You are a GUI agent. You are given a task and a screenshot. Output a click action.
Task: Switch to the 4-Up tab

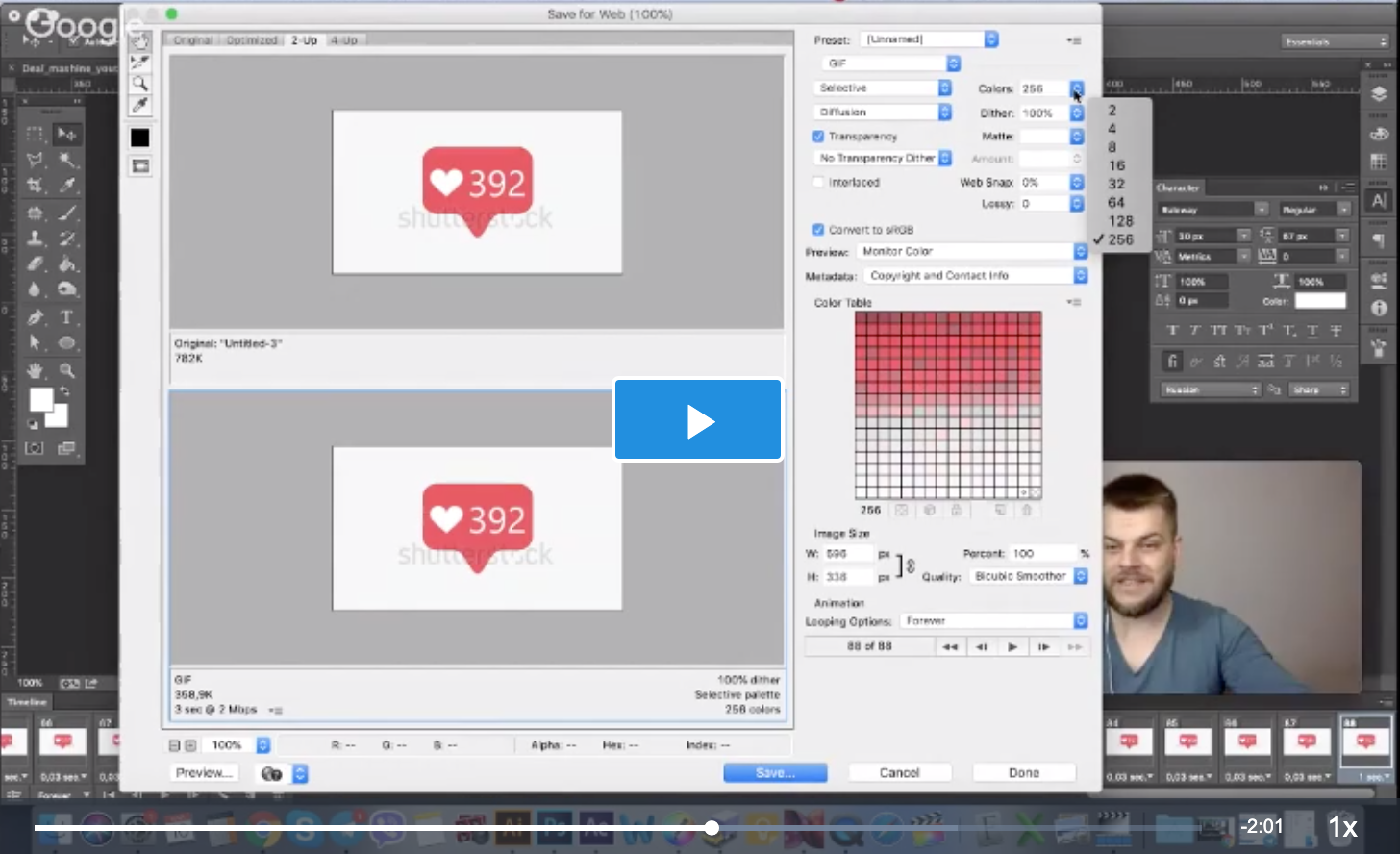(343, 40)
